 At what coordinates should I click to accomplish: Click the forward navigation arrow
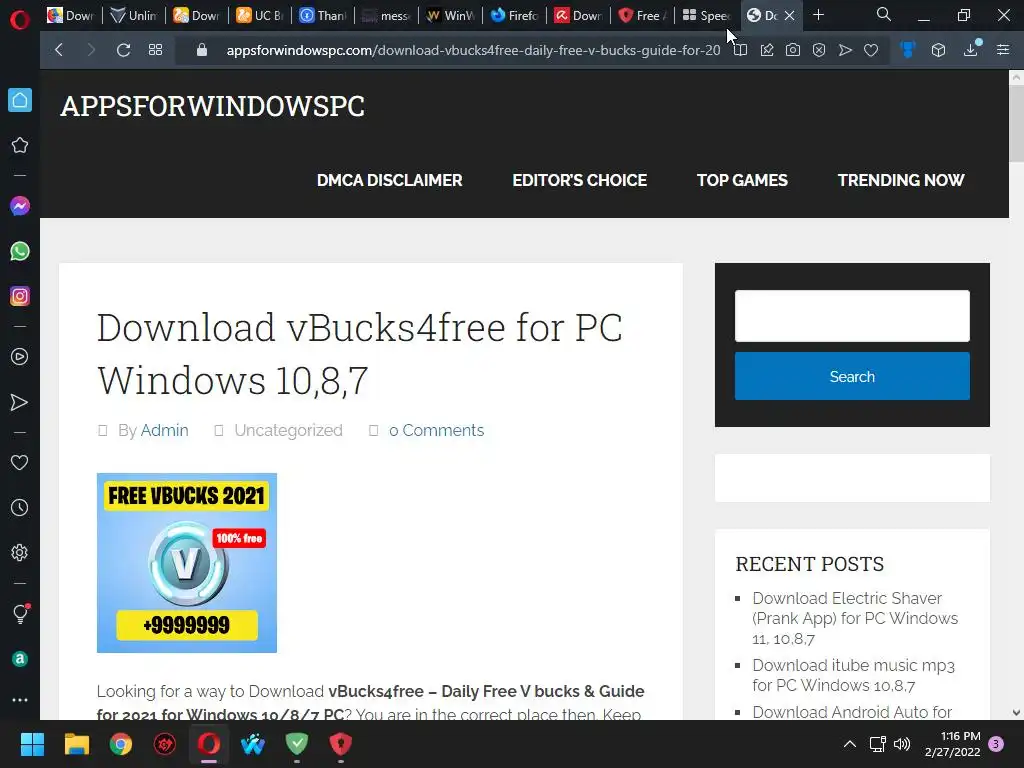tap(91, 50)
